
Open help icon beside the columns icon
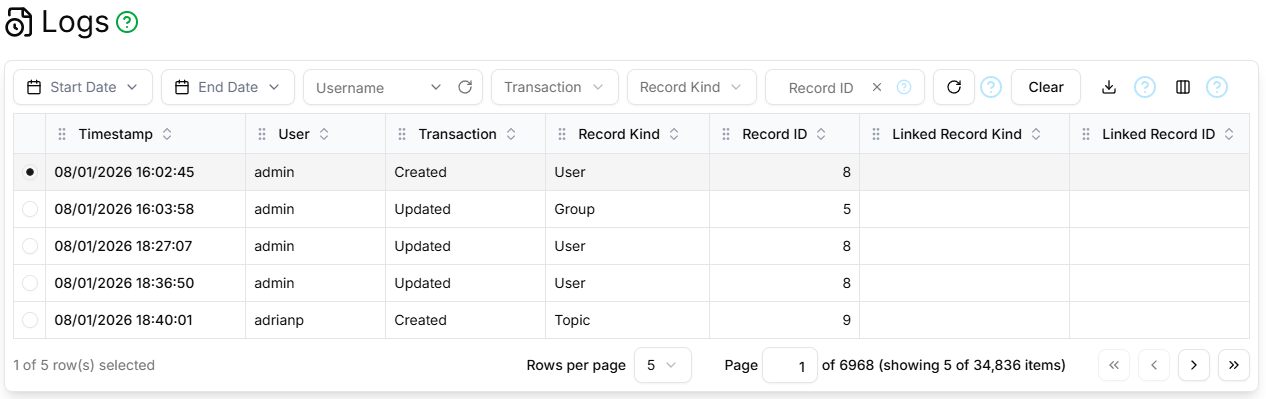[x=1217, y=87]
